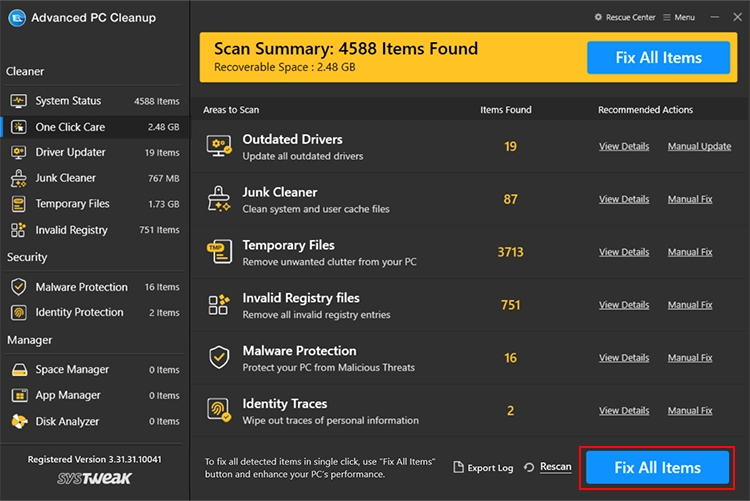The image size is (750, 501).
Task: Click Manual Fix for Junk Cleaner
Action: [x=690, y=199]
